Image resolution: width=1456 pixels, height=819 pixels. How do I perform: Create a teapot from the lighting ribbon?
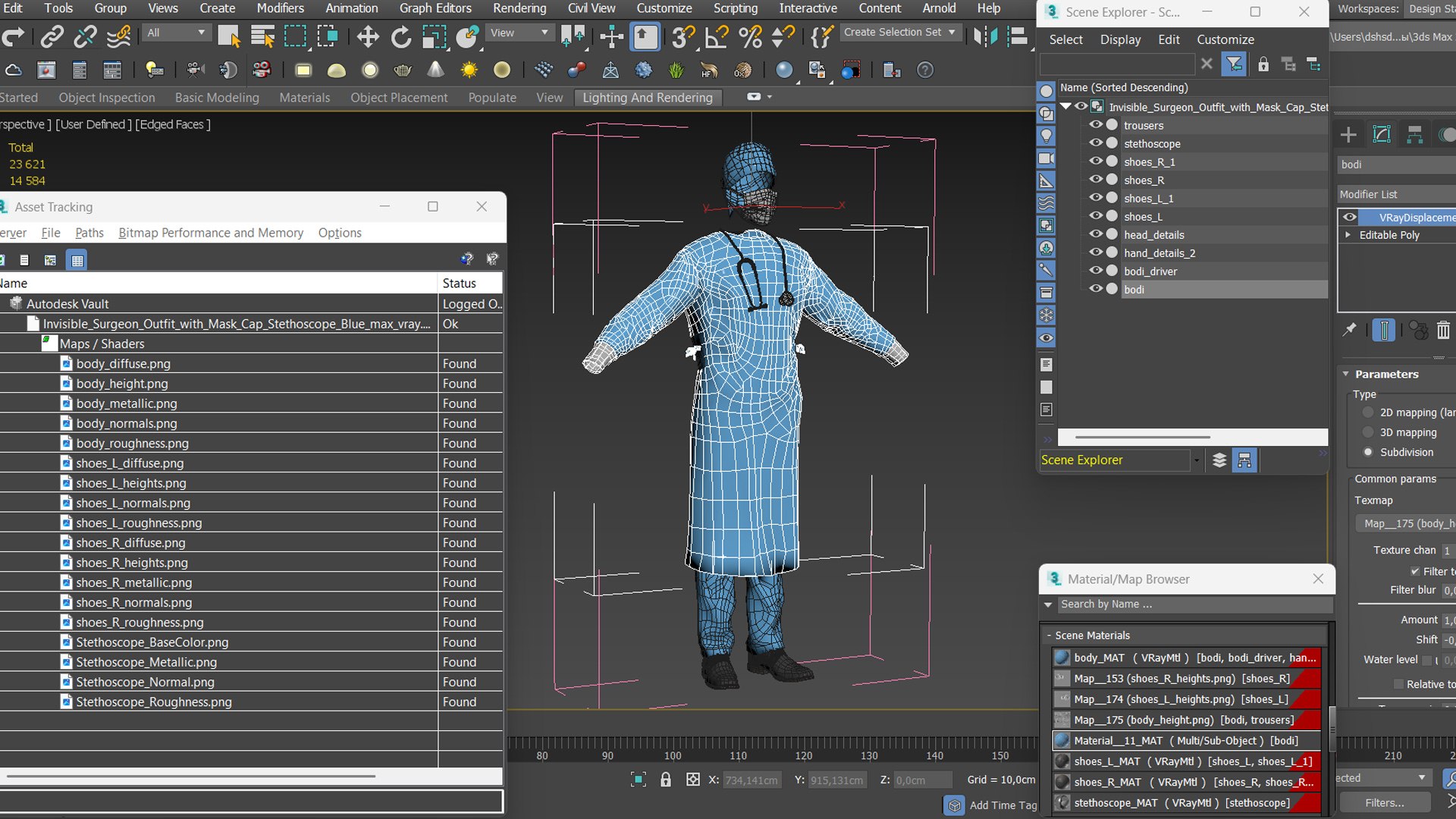pos(403,70)
